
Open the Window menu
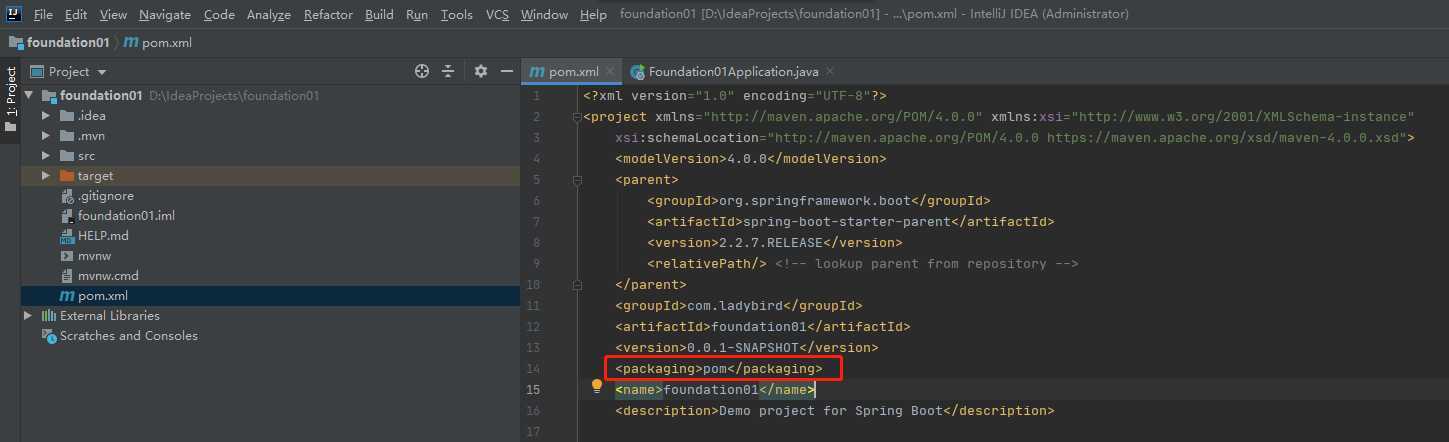(544, 15)
